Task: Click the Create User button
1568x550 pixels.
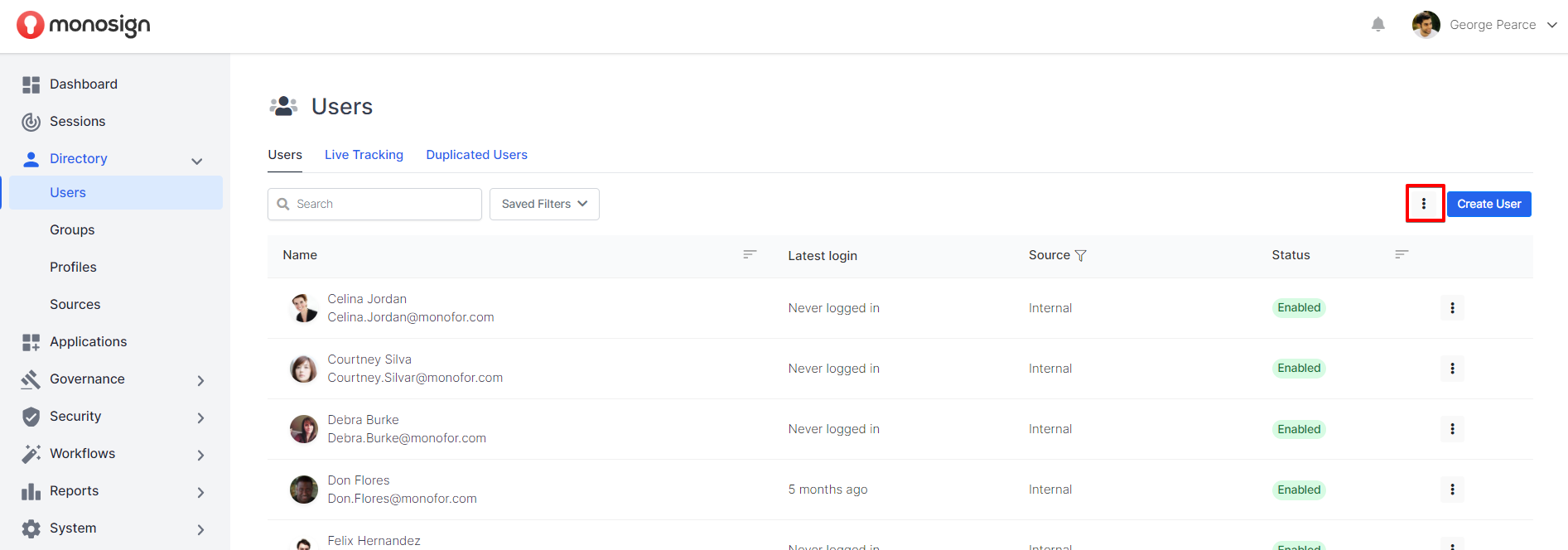Action: (1488, 204)
